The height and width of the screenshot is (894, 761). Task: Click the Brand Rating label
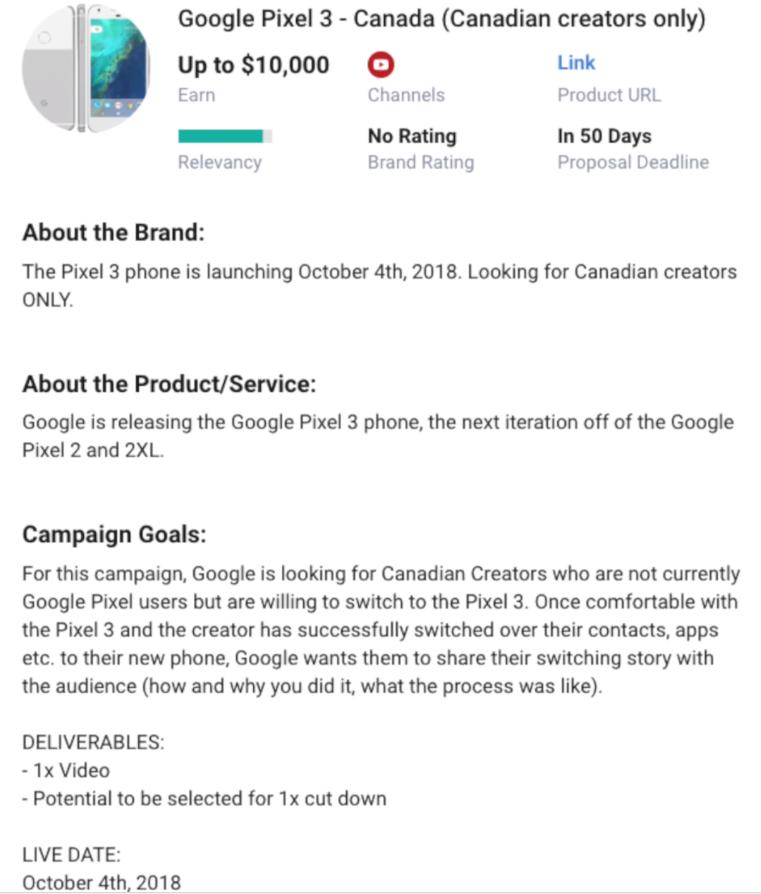(x=421, y=162)
